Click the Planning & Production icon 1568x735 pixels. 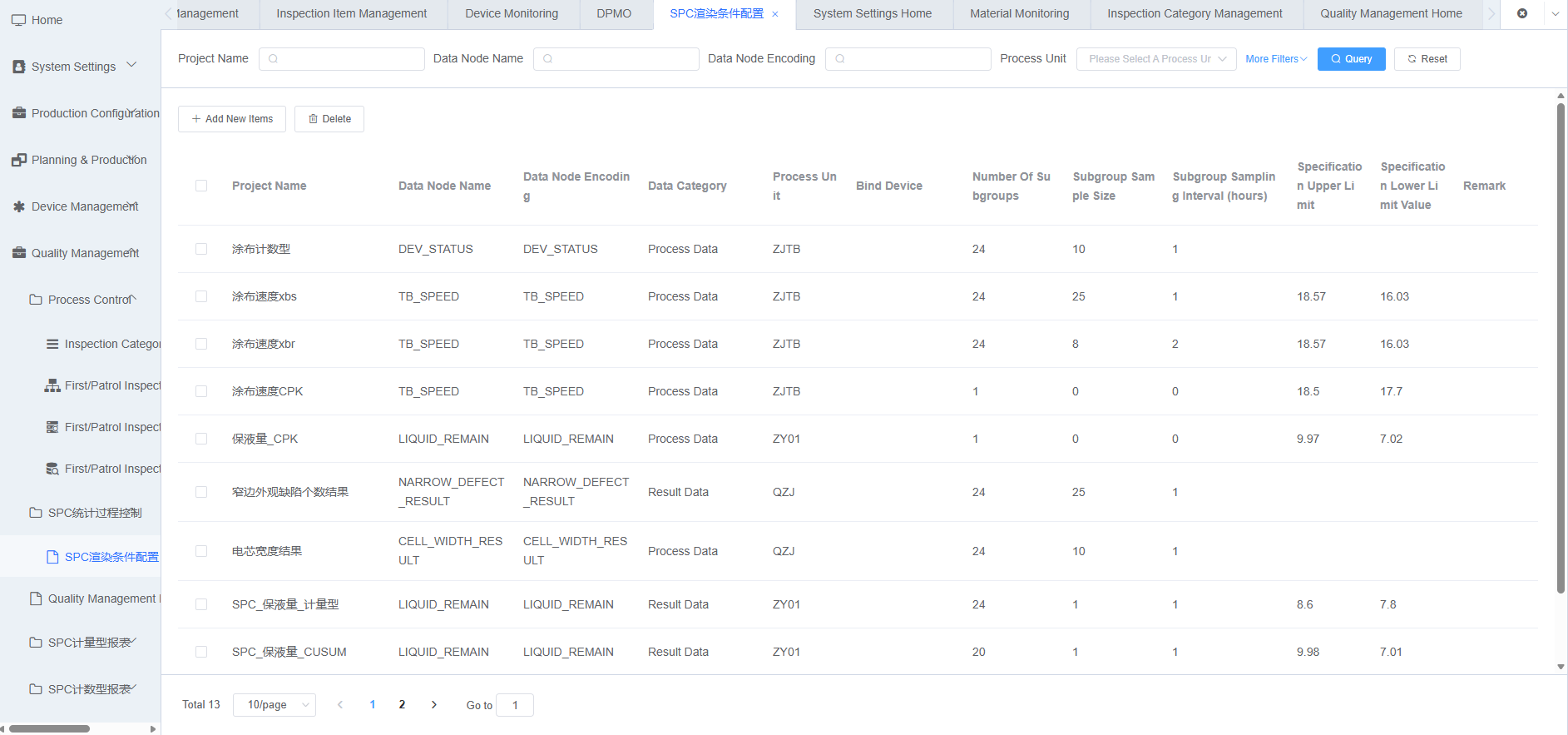click(x=18, y=160)
